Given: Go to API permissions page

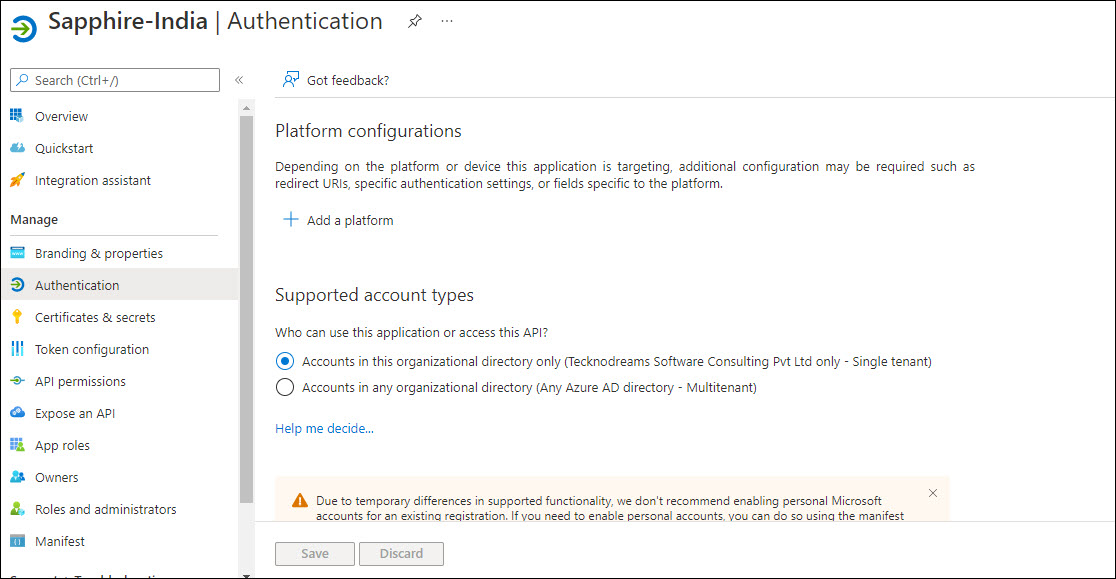Looking at the screenshot, I should point(80,381).
